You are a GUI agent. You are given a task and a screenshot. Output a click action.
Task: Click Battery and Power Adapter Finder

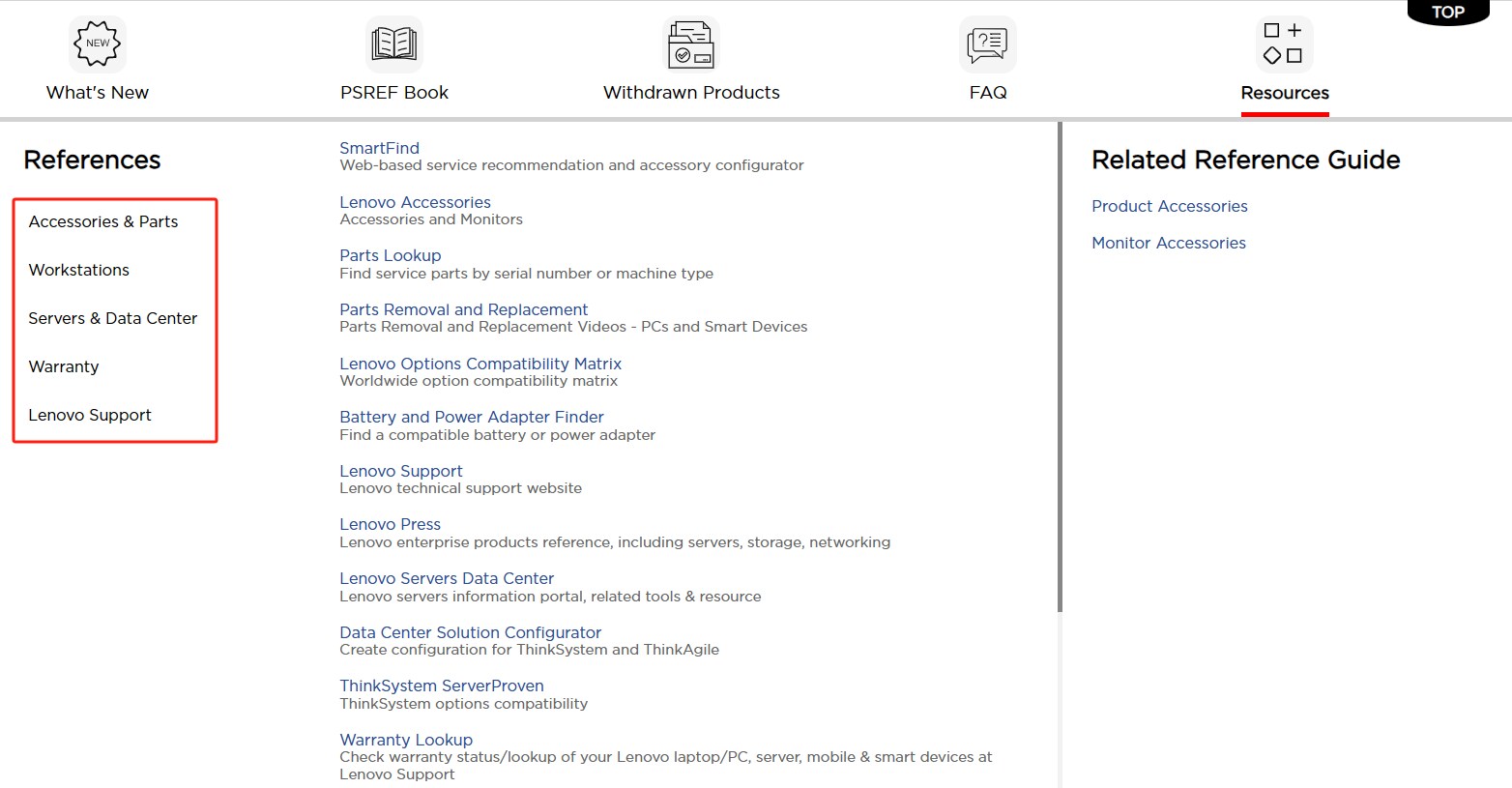pyautogui.click(x=471, y=417)
